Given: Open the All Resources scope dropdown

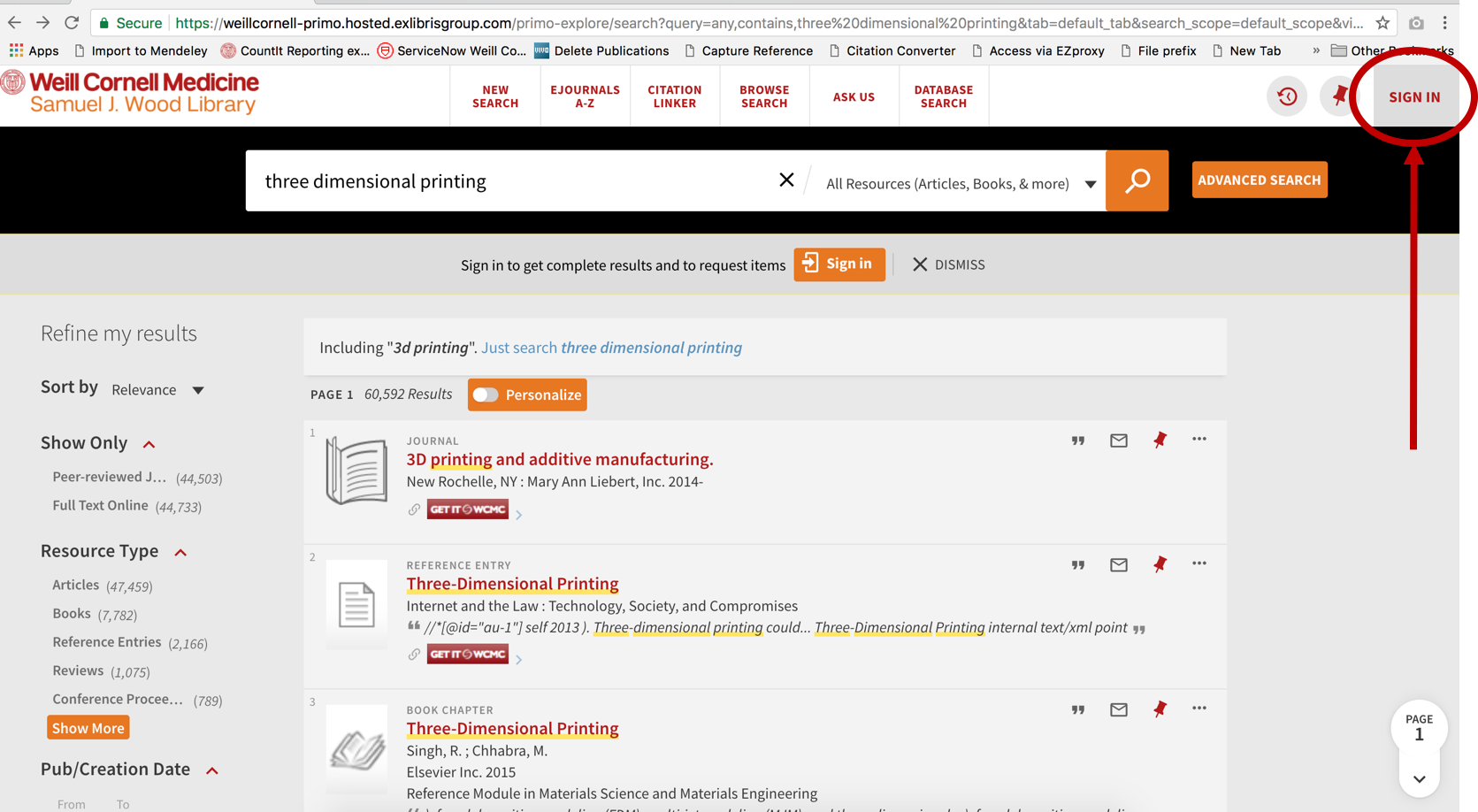Looking at the screenshot, I should 961,183.
